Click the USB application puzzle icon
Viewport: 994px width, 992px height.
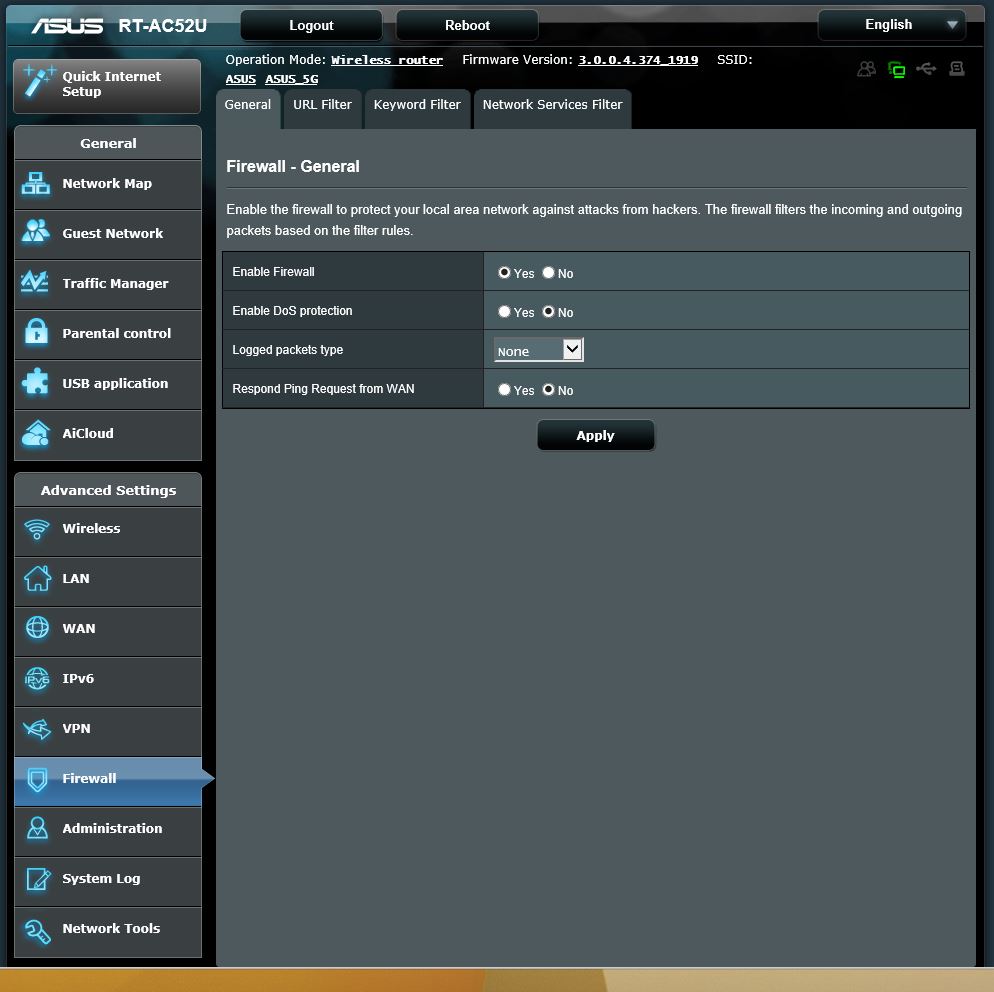36,382
